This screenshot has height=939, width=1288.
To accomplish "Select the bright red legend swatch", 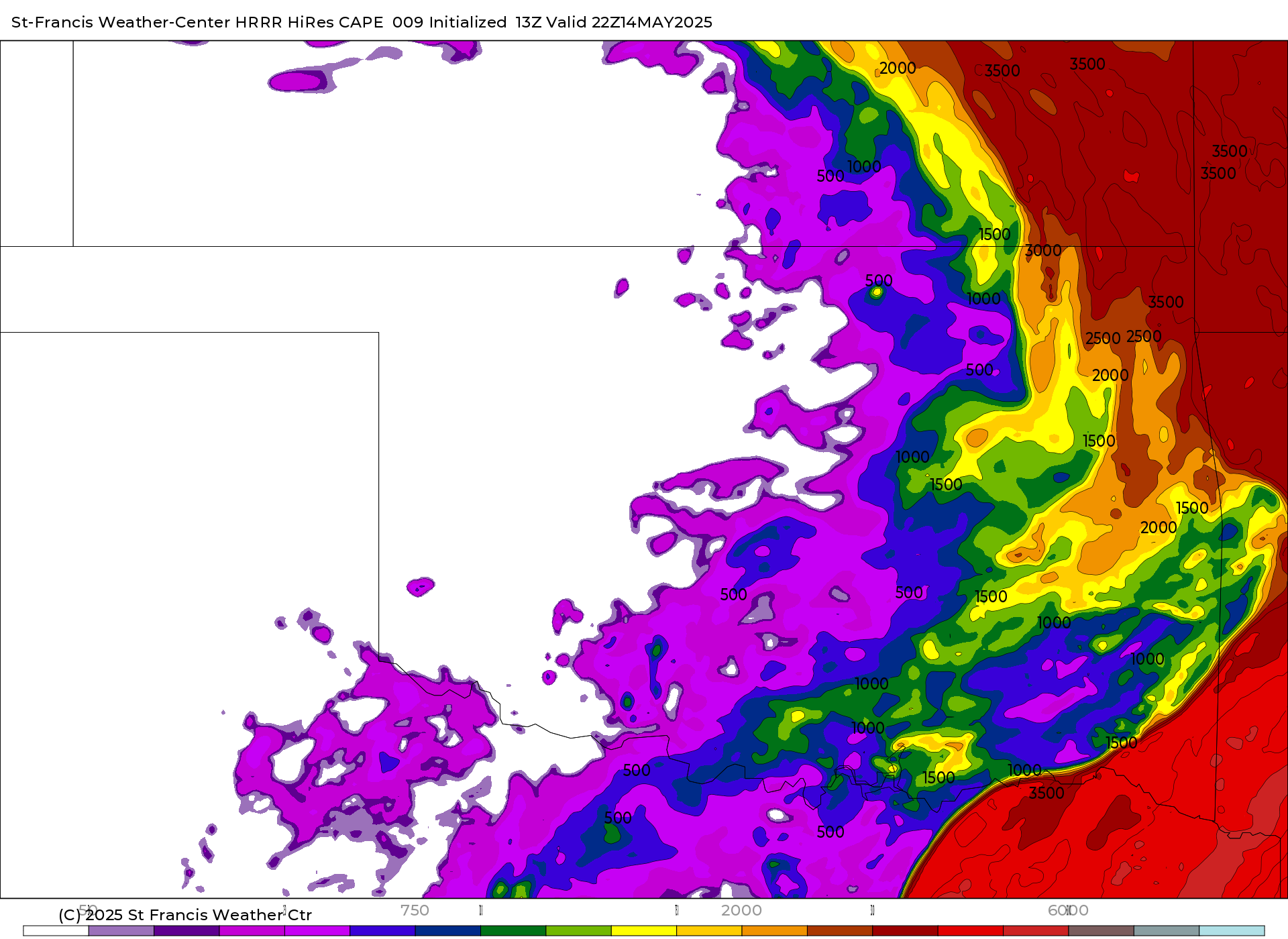I will [971, 931].
